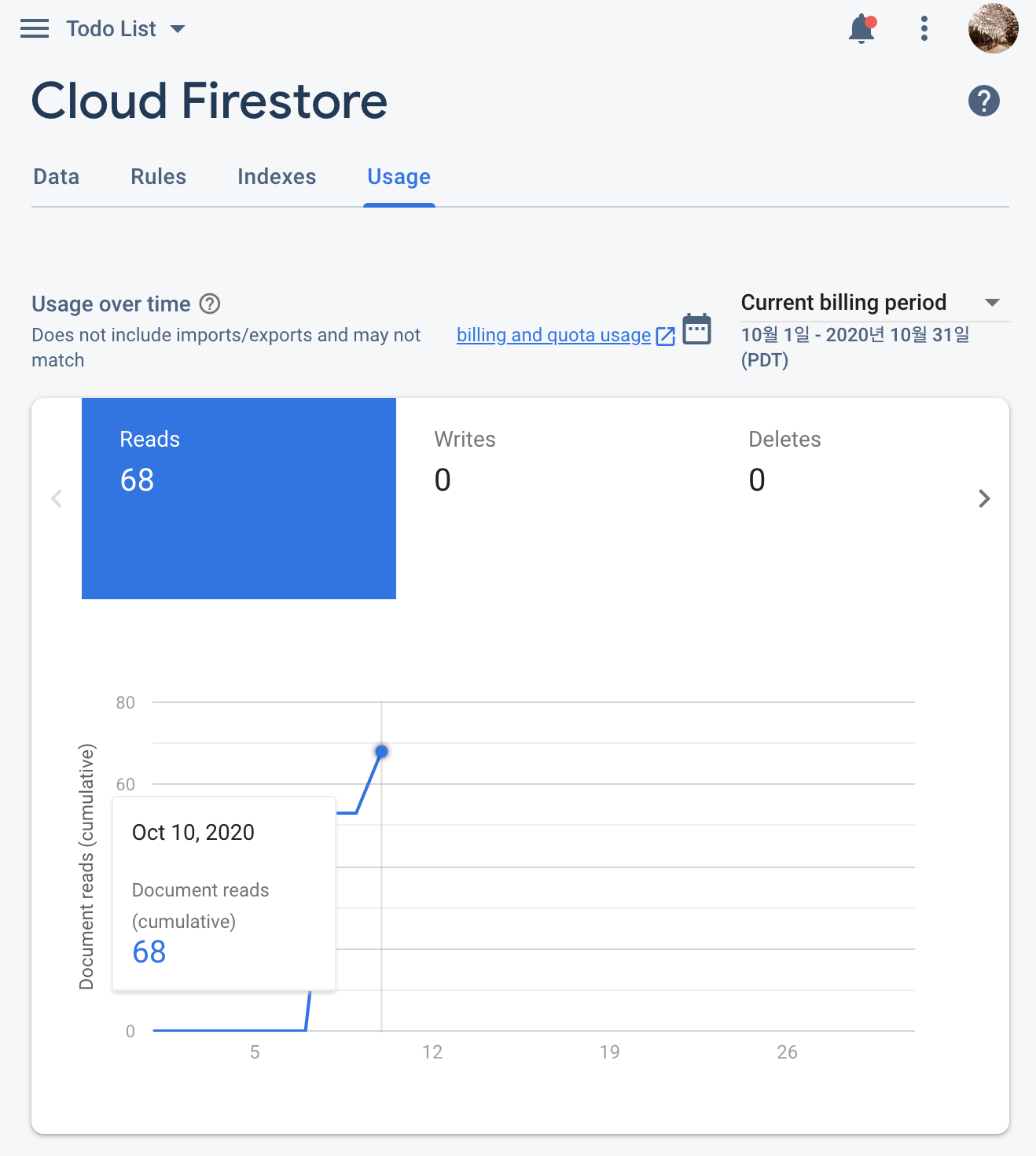Open the hamburger navigation menu
Viewport: 1036px width, 1156px height.
click(35, 29)
